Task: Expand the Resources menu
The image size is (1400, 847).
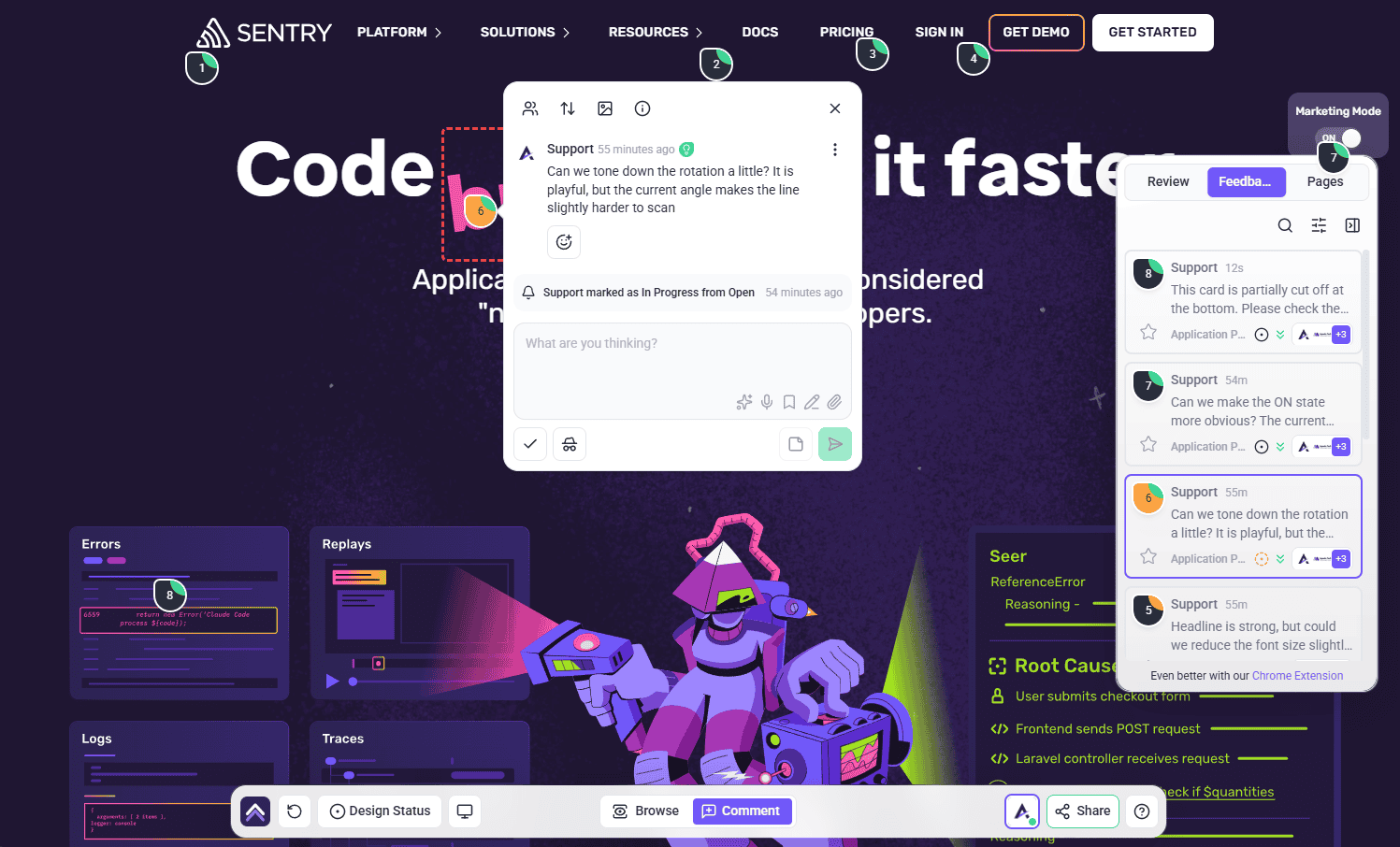Action: pos(656,32)
